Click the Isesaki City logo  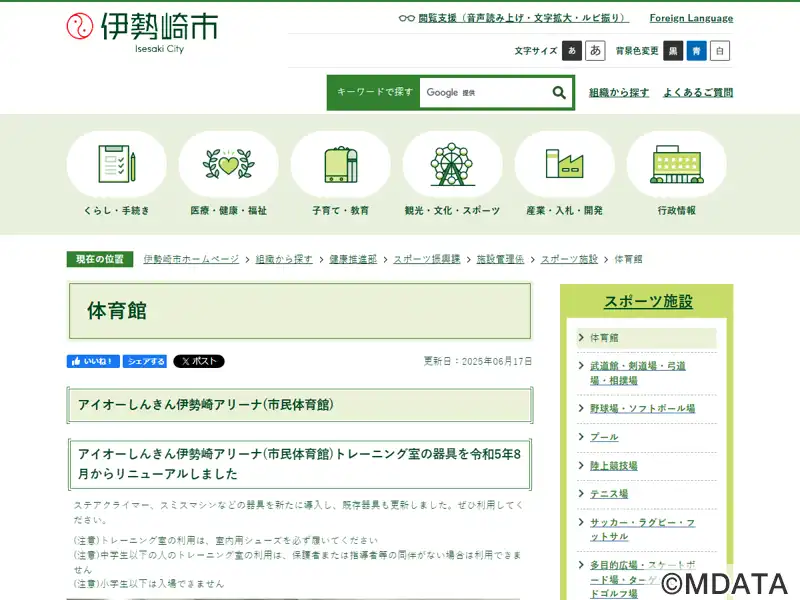coord(141,30)
